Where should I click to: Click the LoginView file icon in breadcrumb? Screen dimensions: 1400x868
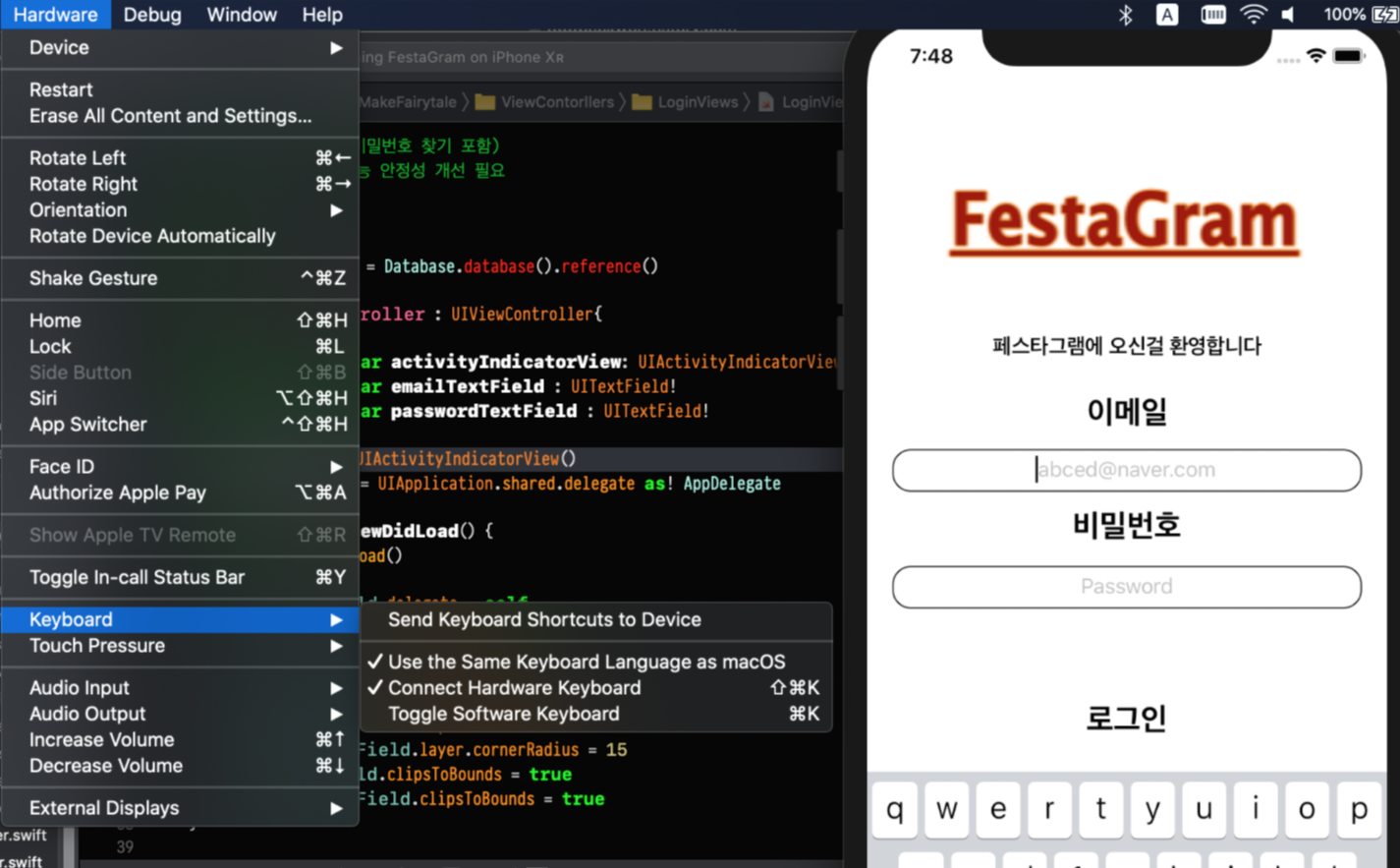click(x=766, y=102)
